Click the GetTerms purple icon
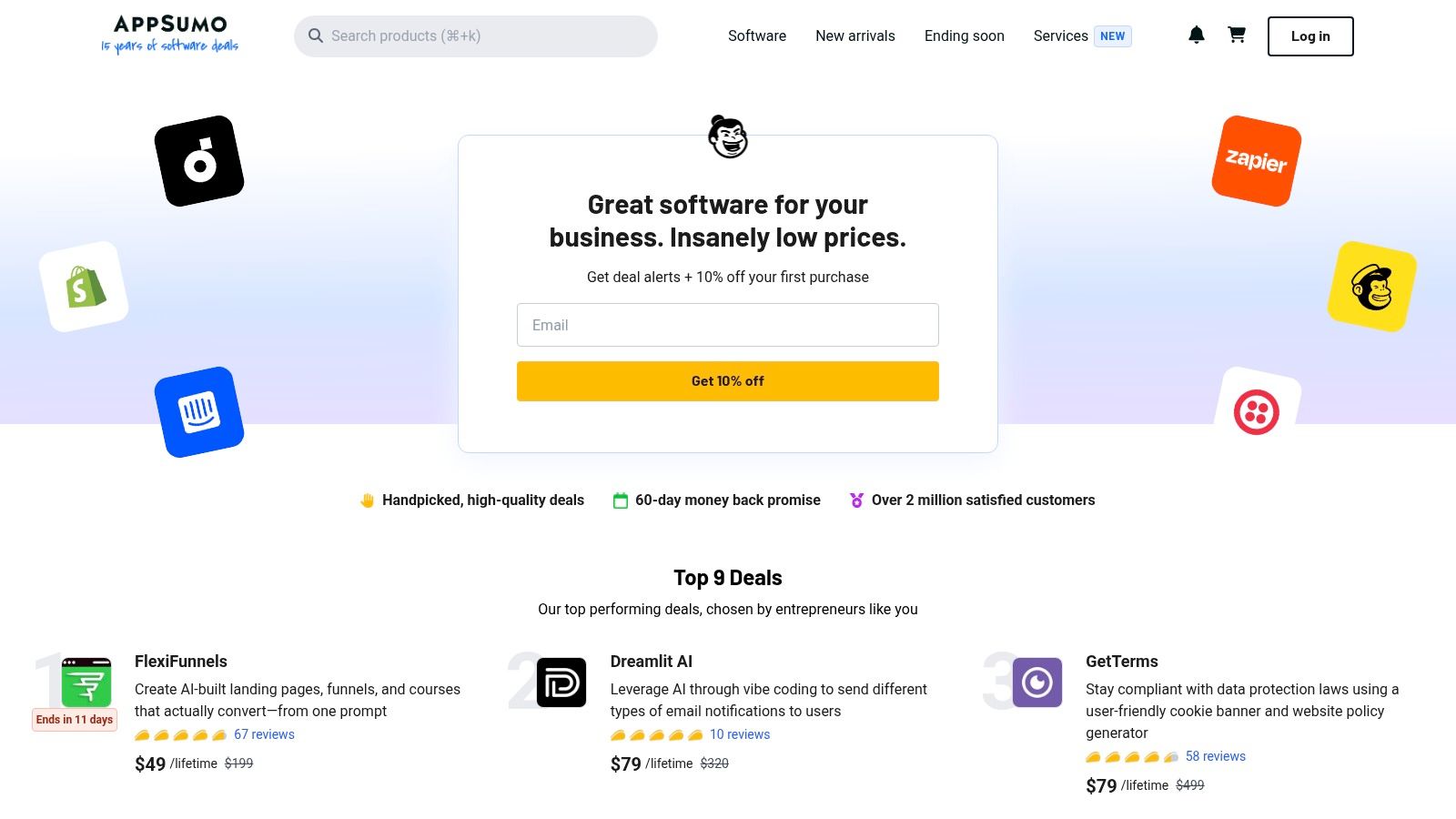The width and height of the screenshot is (1456, 819). [1037, 681]
